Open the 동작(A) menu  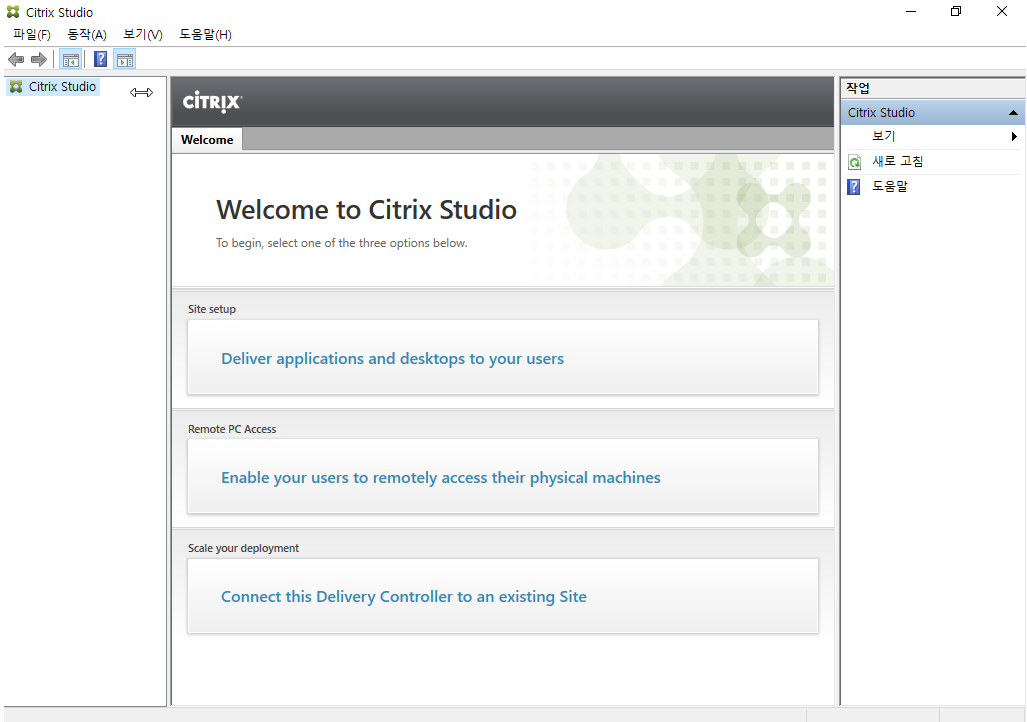[x=87, y=34]
